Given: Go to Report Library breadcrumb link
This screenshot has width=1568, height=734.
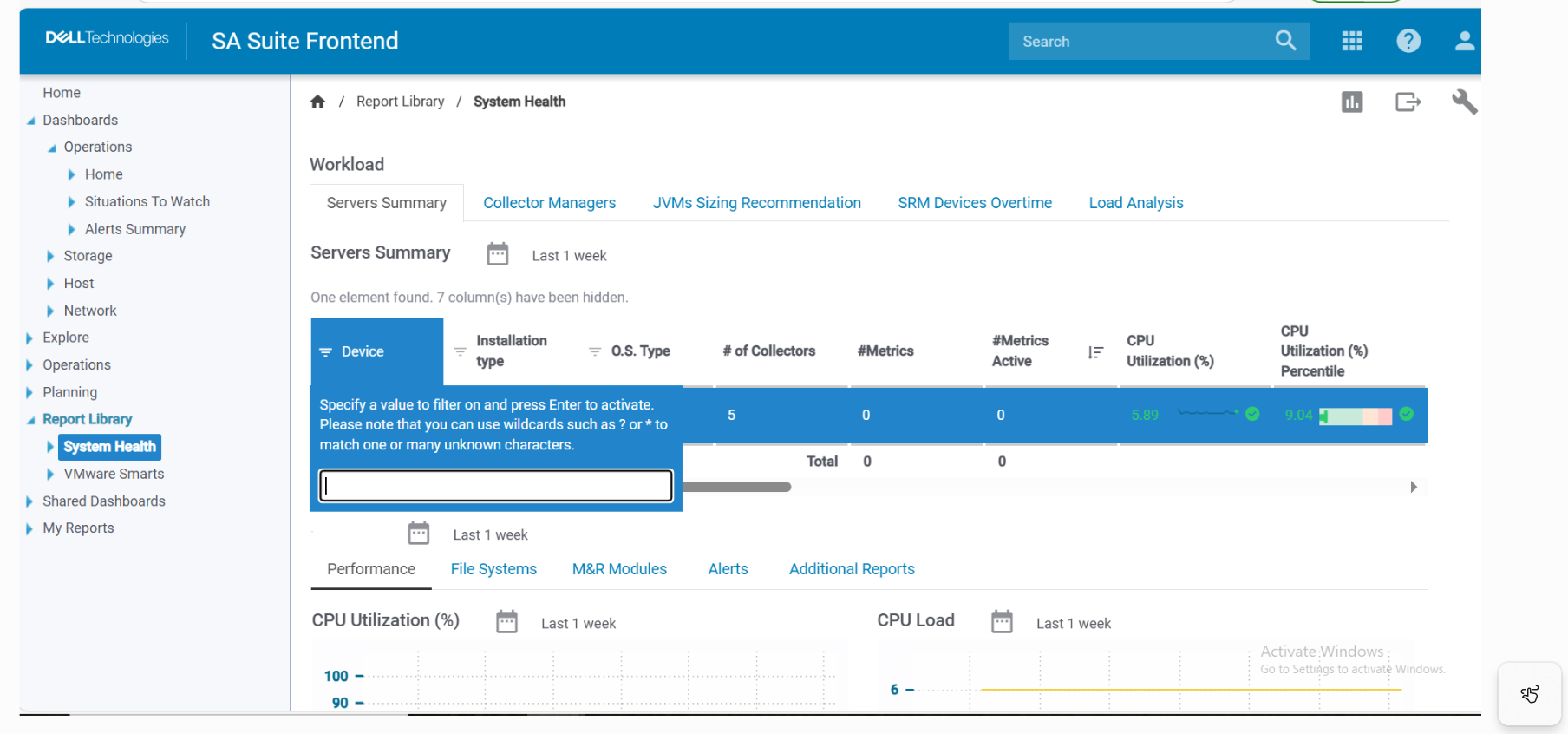Looking at the screenshot, I should tap(400, 102).
